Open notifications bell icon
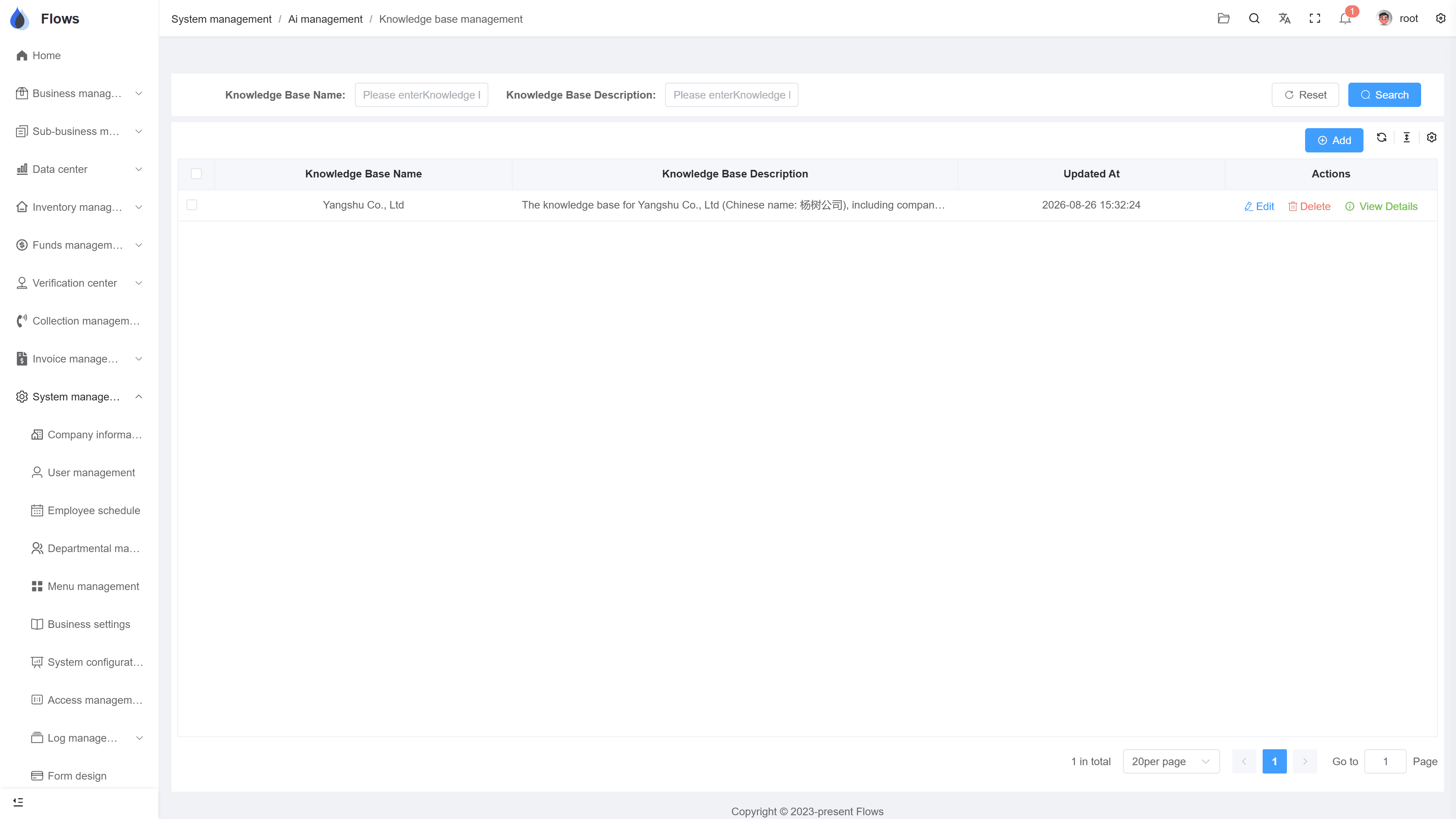The height and width of the screenshot is (819, 1456). tap(1345, 19)
